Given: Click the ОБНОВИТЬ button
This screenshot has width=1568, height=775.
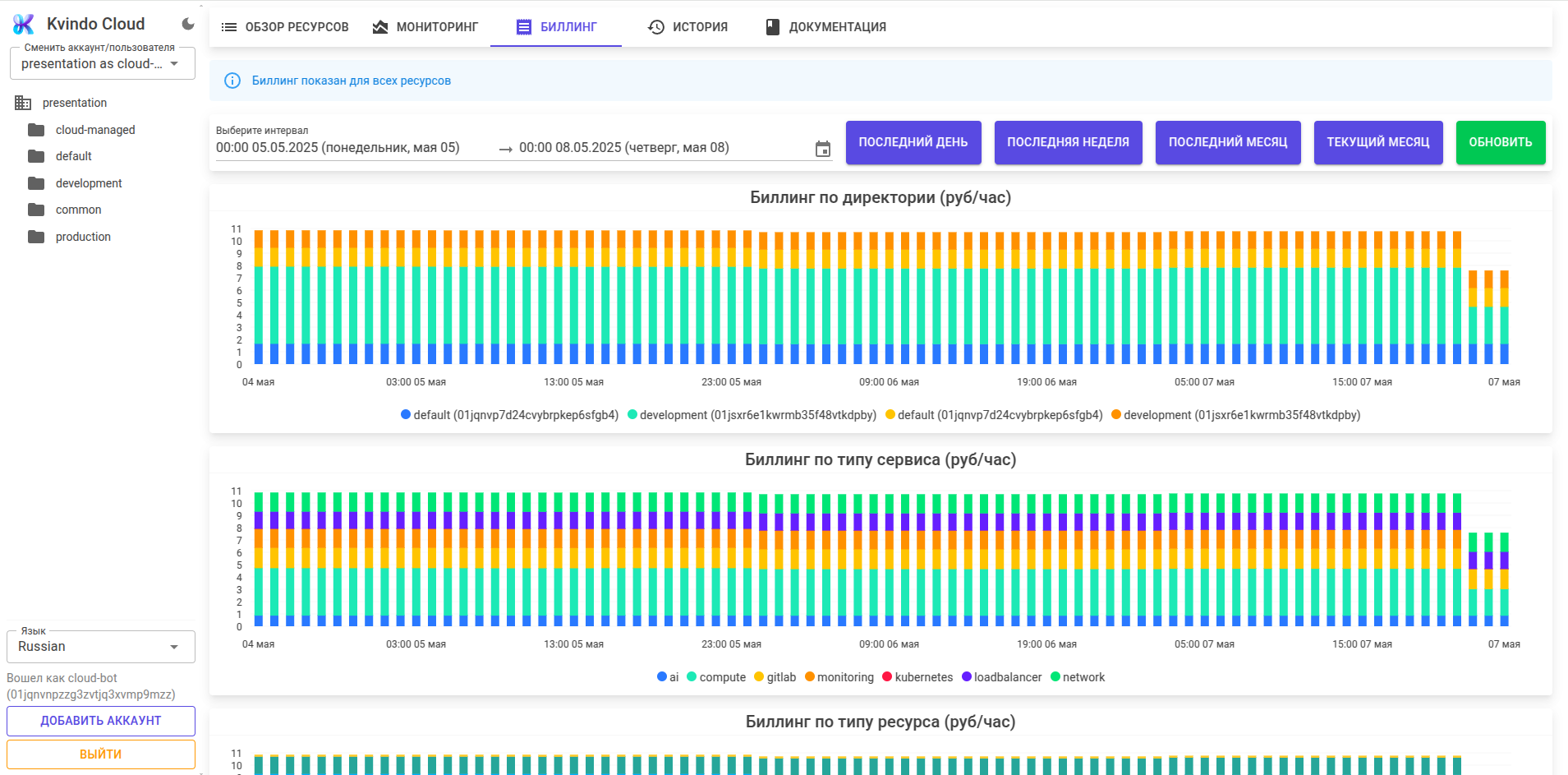Looking at the screenshot, I should tap(1501, 142).
